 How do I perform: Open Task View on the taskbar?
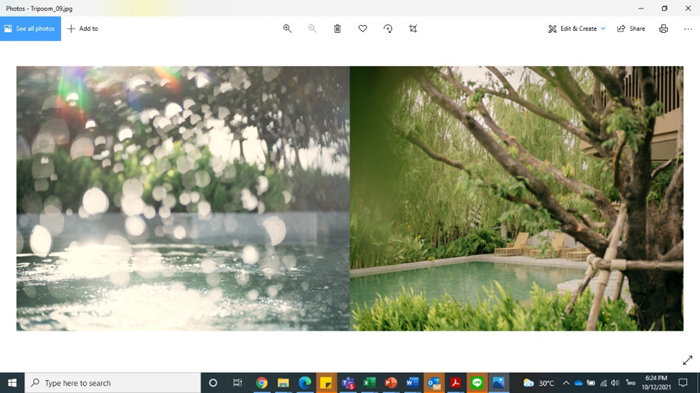pyautogui.click(x=238, y=383)
